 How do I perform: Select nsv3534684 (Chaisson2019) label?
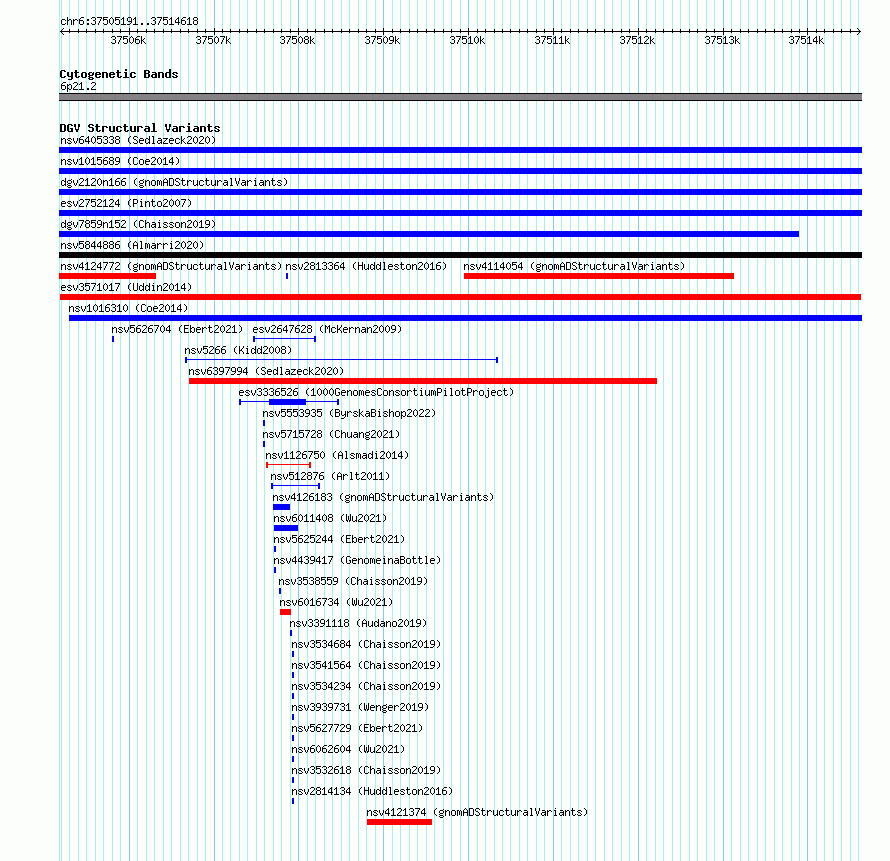tap(366, 644)
